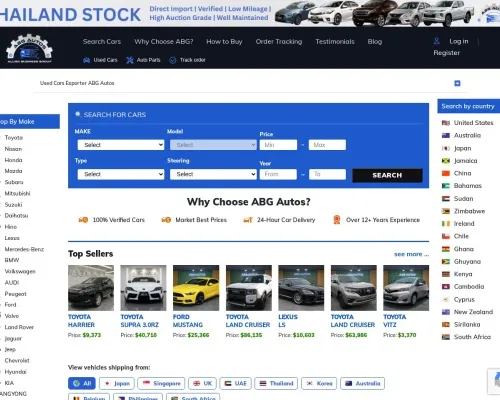
Task: Click the Ireland flag icon
Action: (446, 224)
